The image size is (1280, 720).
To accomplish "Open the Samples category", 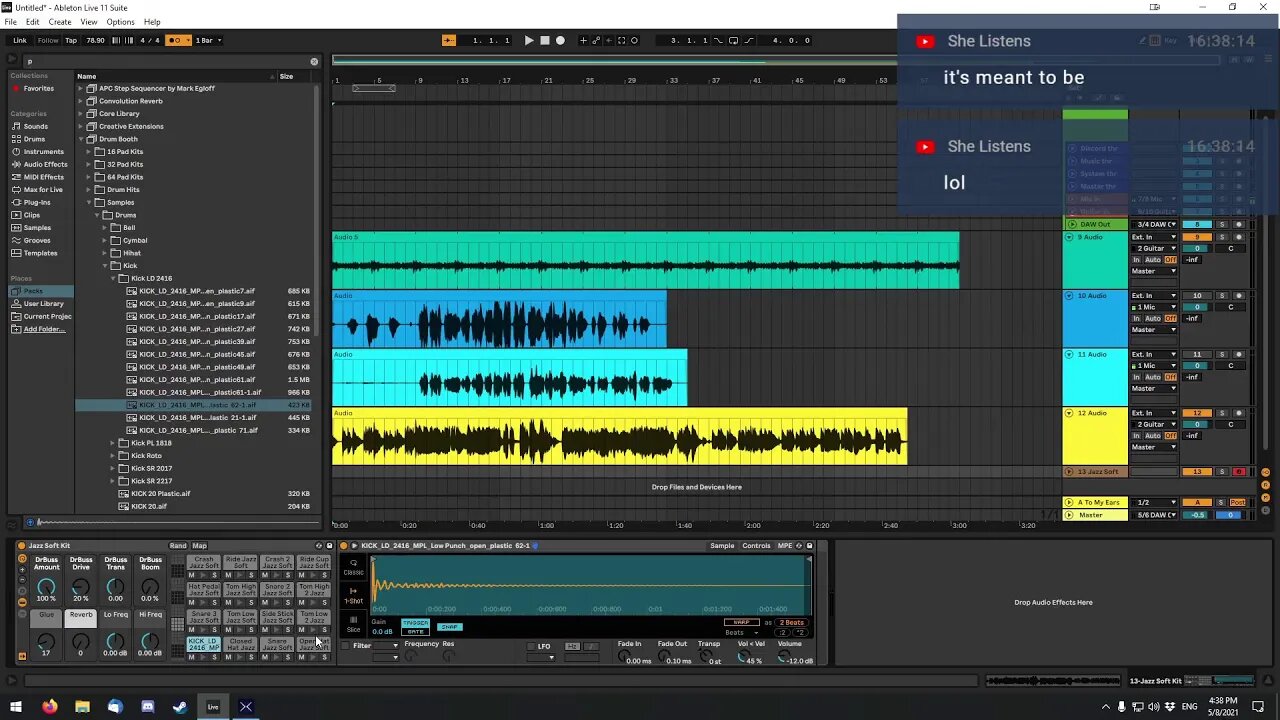I will tap(37, 228).
